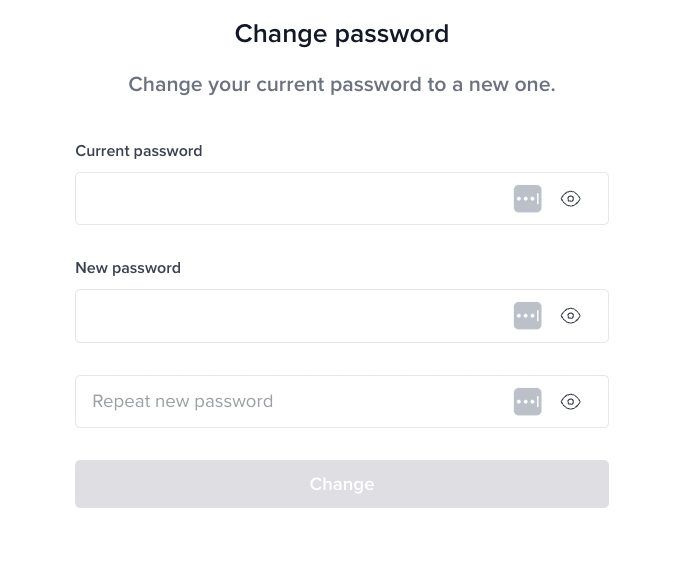Click the Current password label

pos(138,151)
